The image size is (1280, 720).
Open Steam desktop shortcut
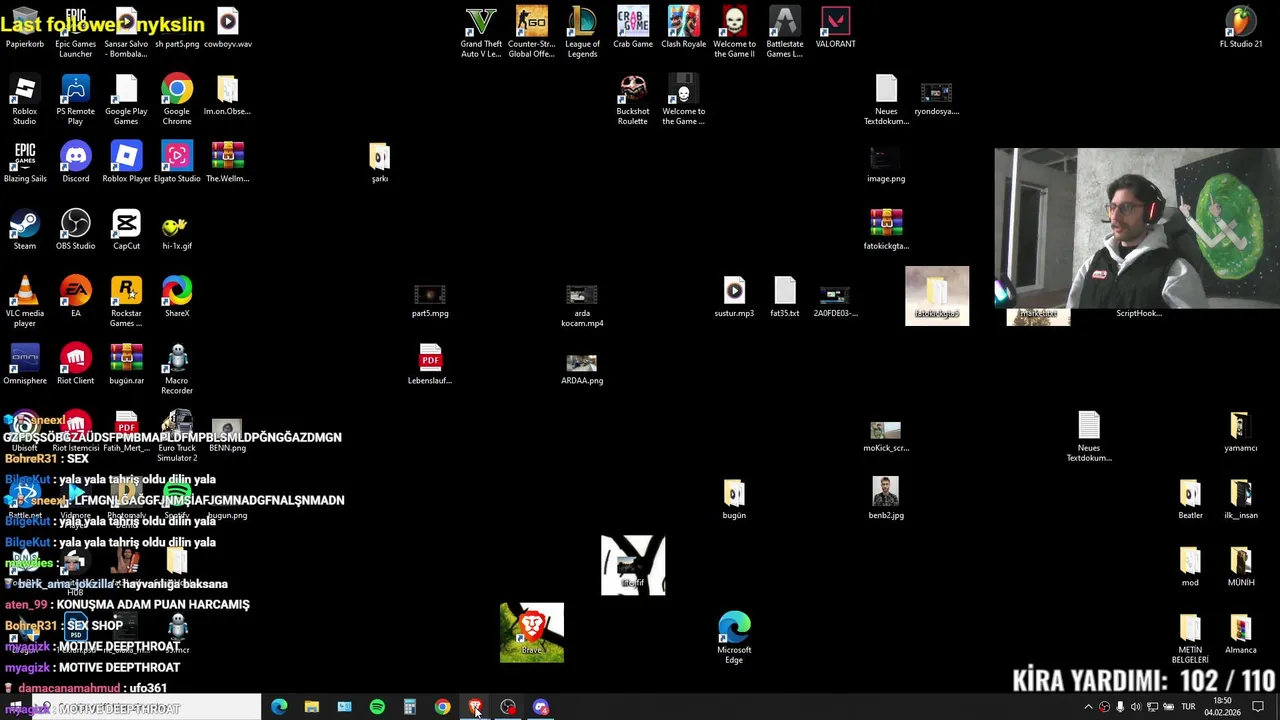25,229
